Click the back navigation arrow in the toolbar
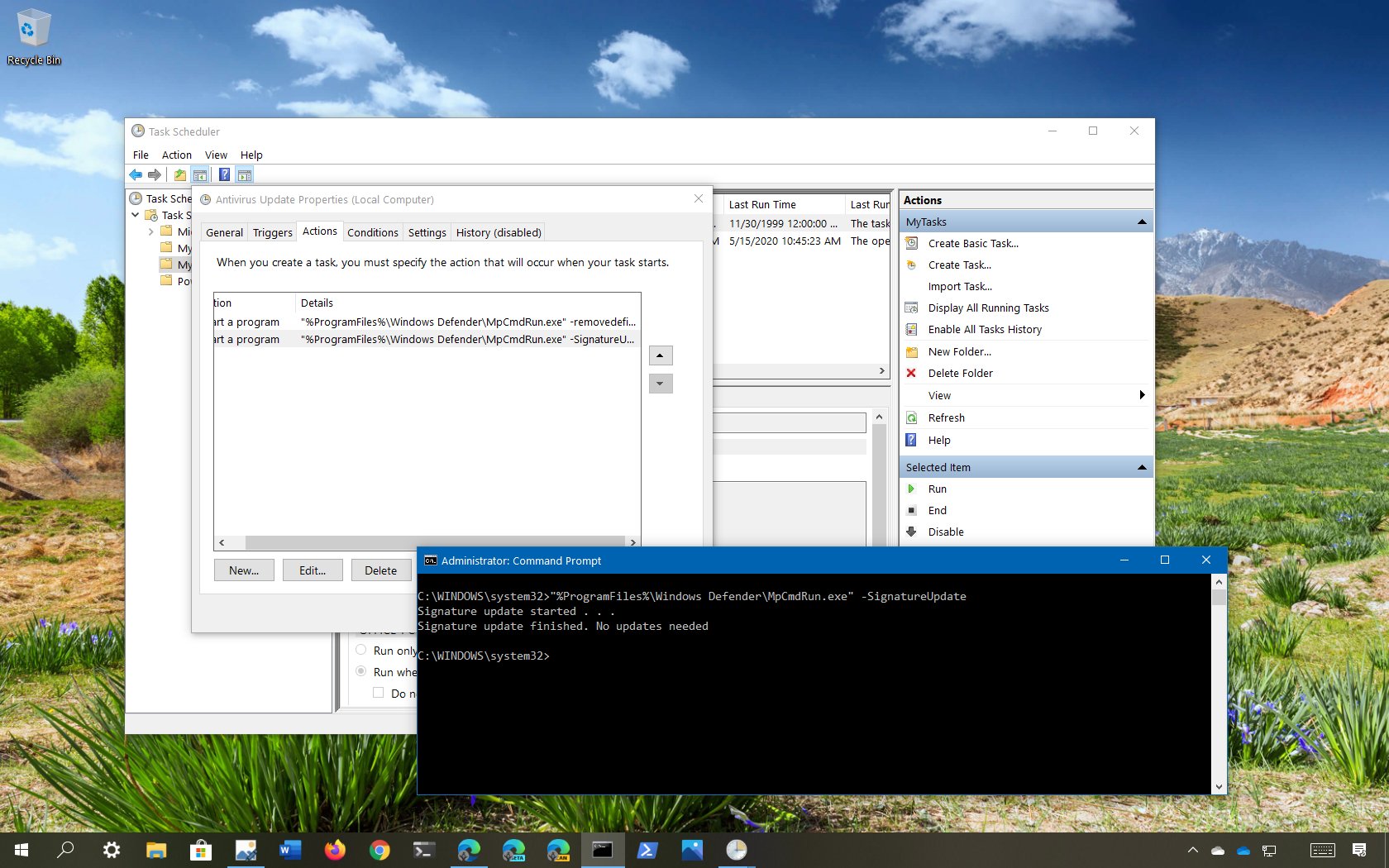This screenshot has width=1389, height=868. click(136, 174)
